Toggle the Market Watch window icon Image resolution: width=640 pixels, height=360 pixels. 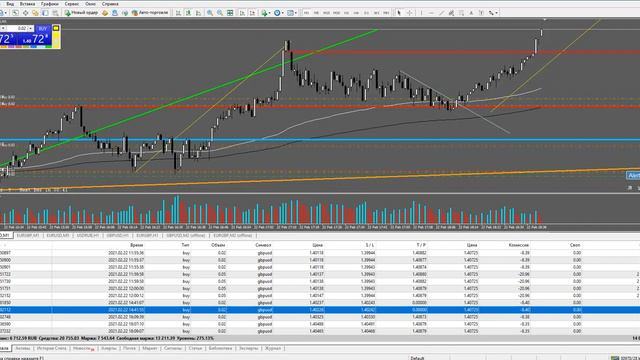[15, 13]
